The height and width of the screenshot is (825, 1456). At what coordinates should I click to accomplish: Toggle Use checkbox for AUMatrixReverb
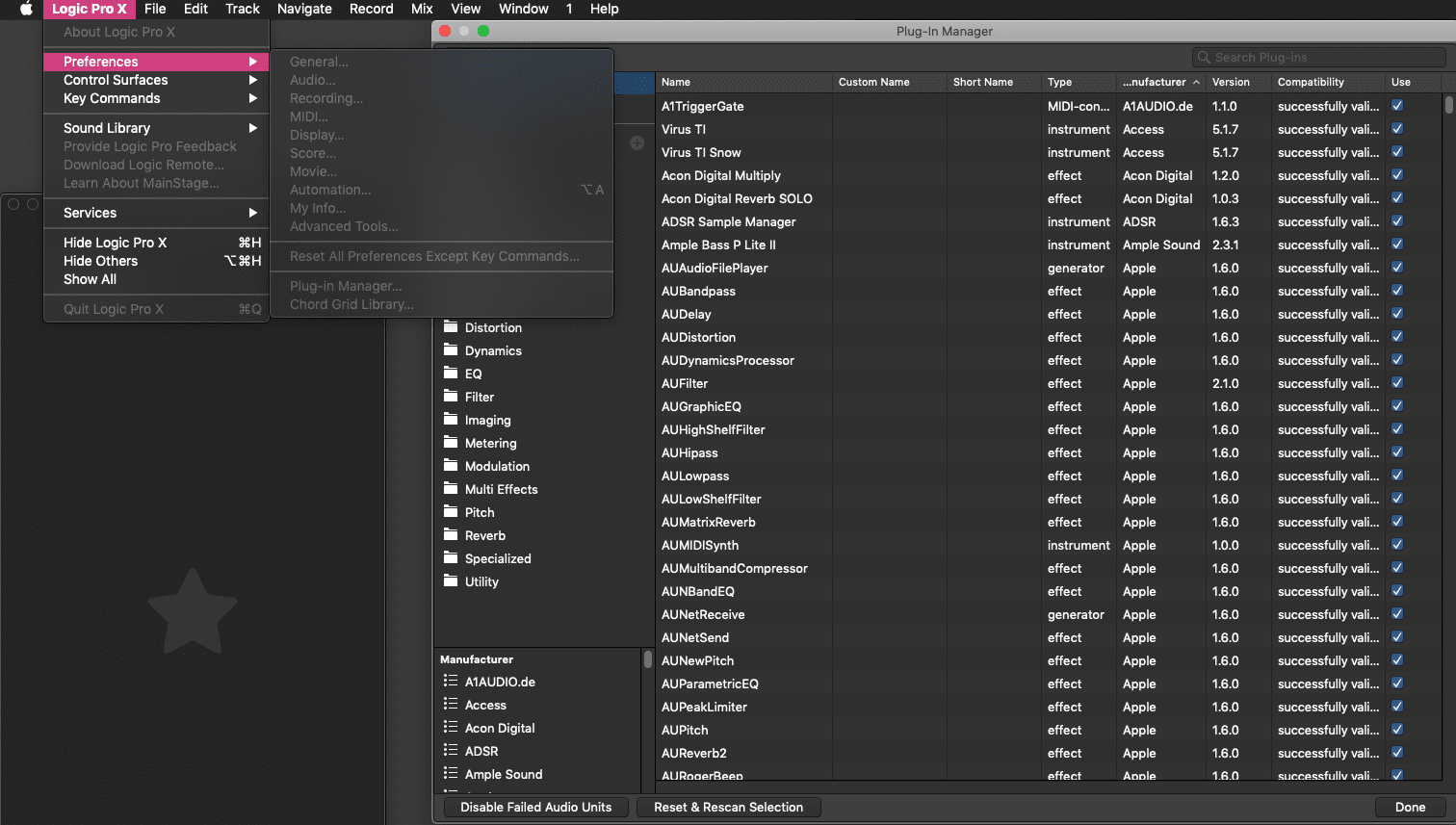1397,522
